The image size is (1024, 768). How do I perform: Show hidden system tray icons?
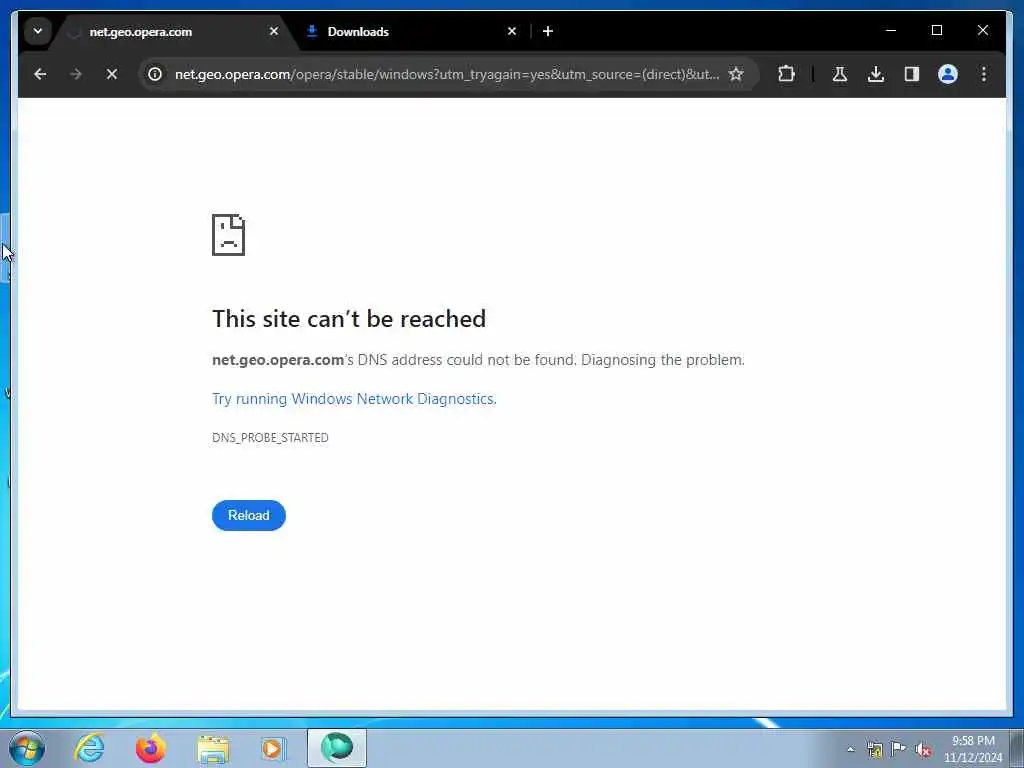(850, 749)
